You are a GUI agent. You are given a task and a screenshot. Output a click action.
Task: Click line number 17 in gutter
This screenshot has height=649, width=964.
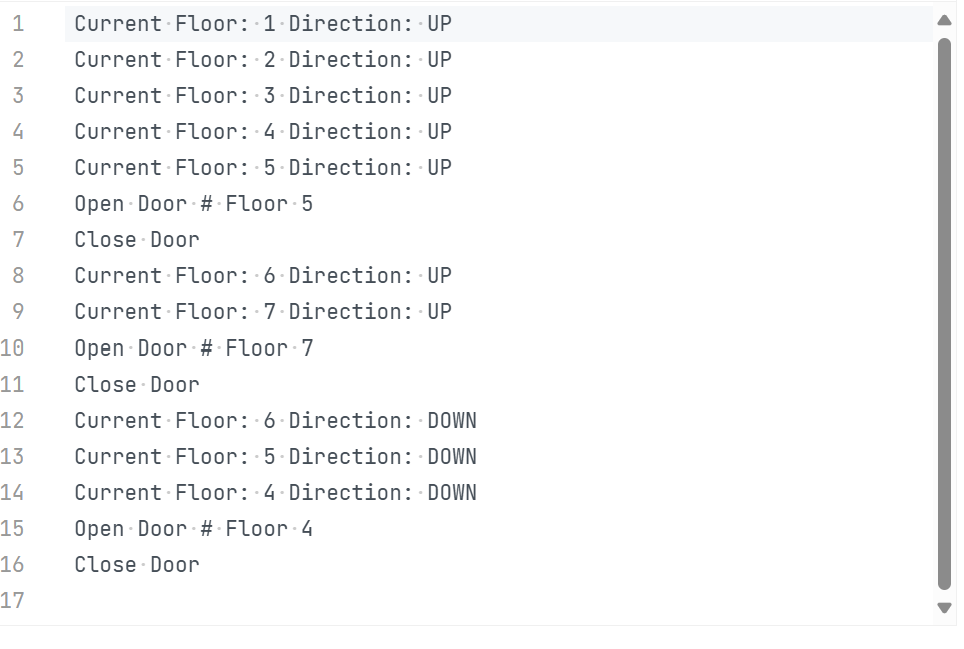(12, 600)
